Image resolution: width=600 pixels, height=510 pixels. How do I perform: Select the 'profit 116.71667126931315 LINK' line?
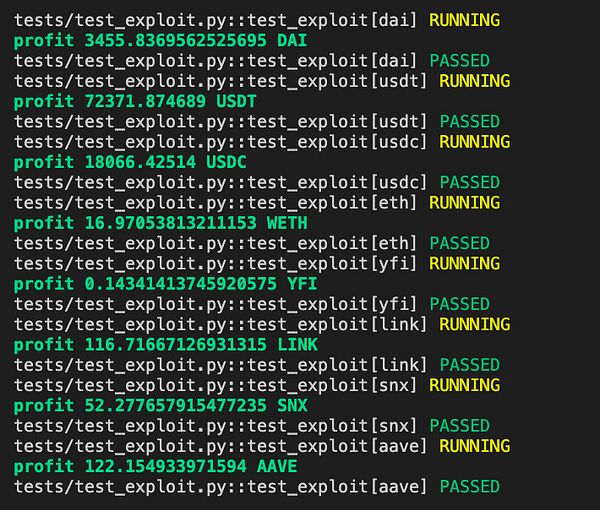click(x=166, y=345)
